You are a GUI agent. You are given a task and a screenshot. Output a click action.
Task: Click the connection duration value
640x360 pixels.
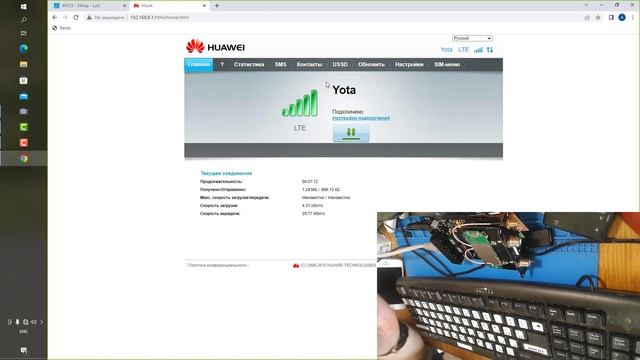310,182
